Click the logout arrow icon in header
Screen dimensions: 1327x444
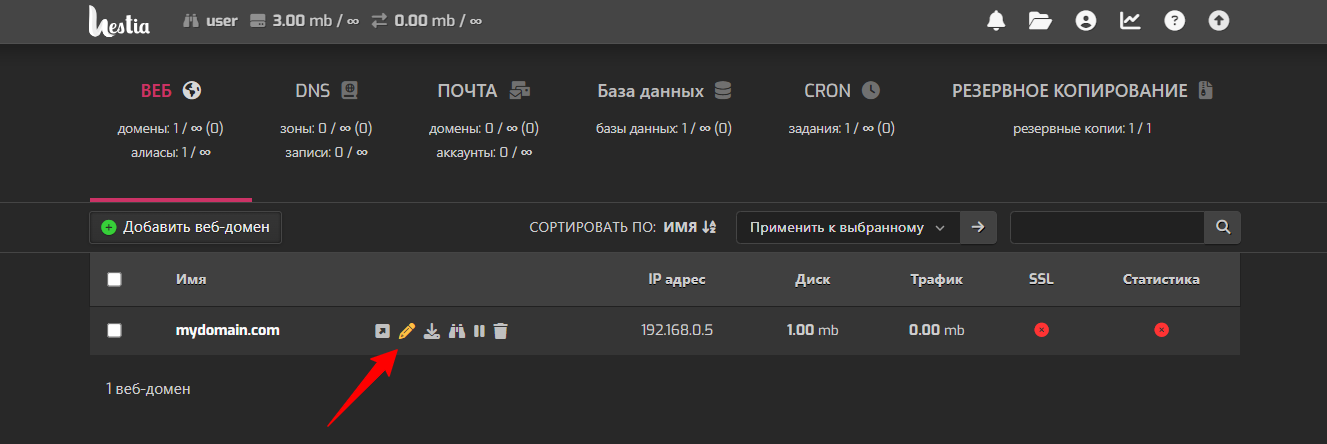[1218, 20]
